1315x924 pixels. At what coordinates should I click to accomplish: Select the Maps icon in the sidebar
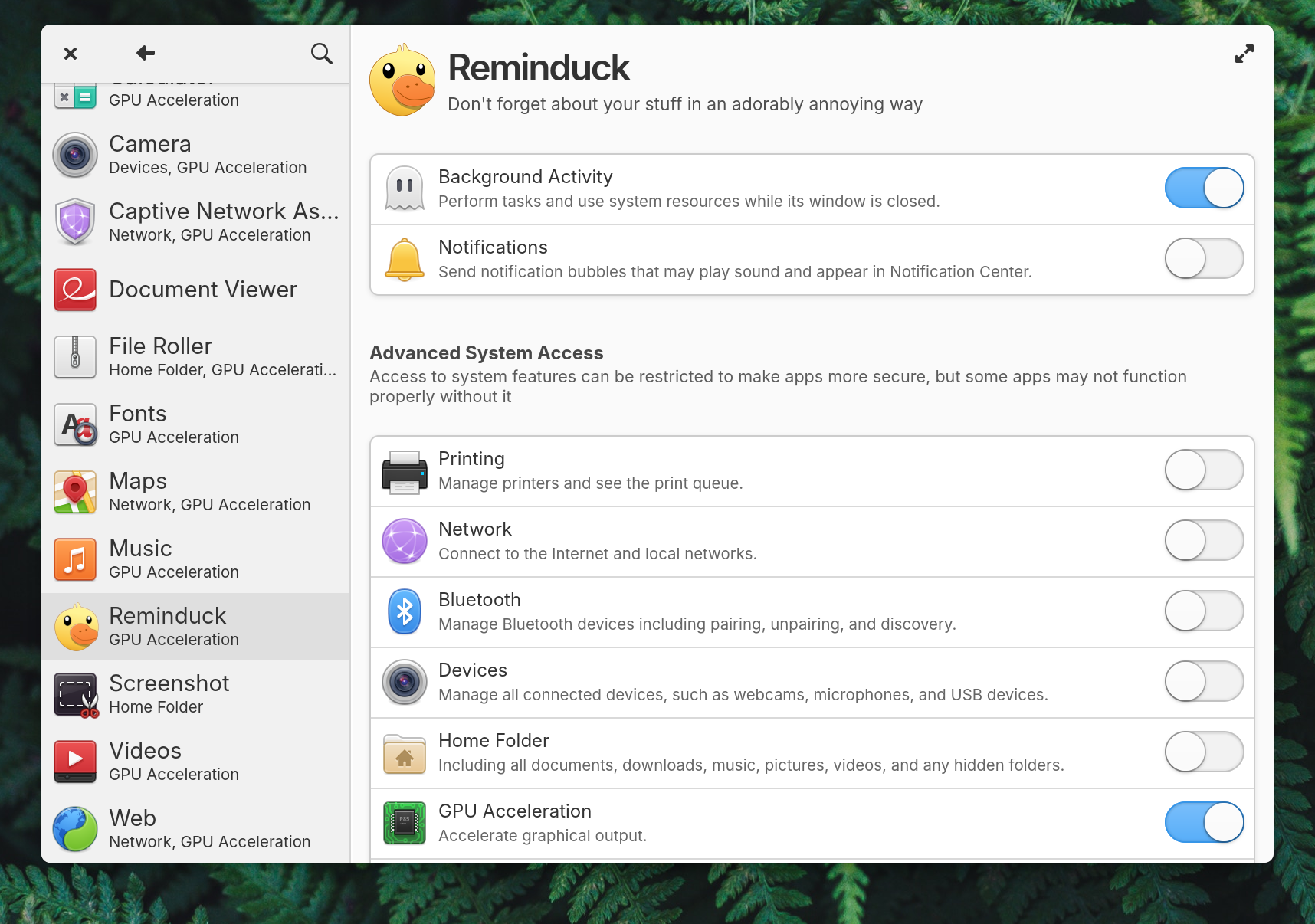click(75, 492)
